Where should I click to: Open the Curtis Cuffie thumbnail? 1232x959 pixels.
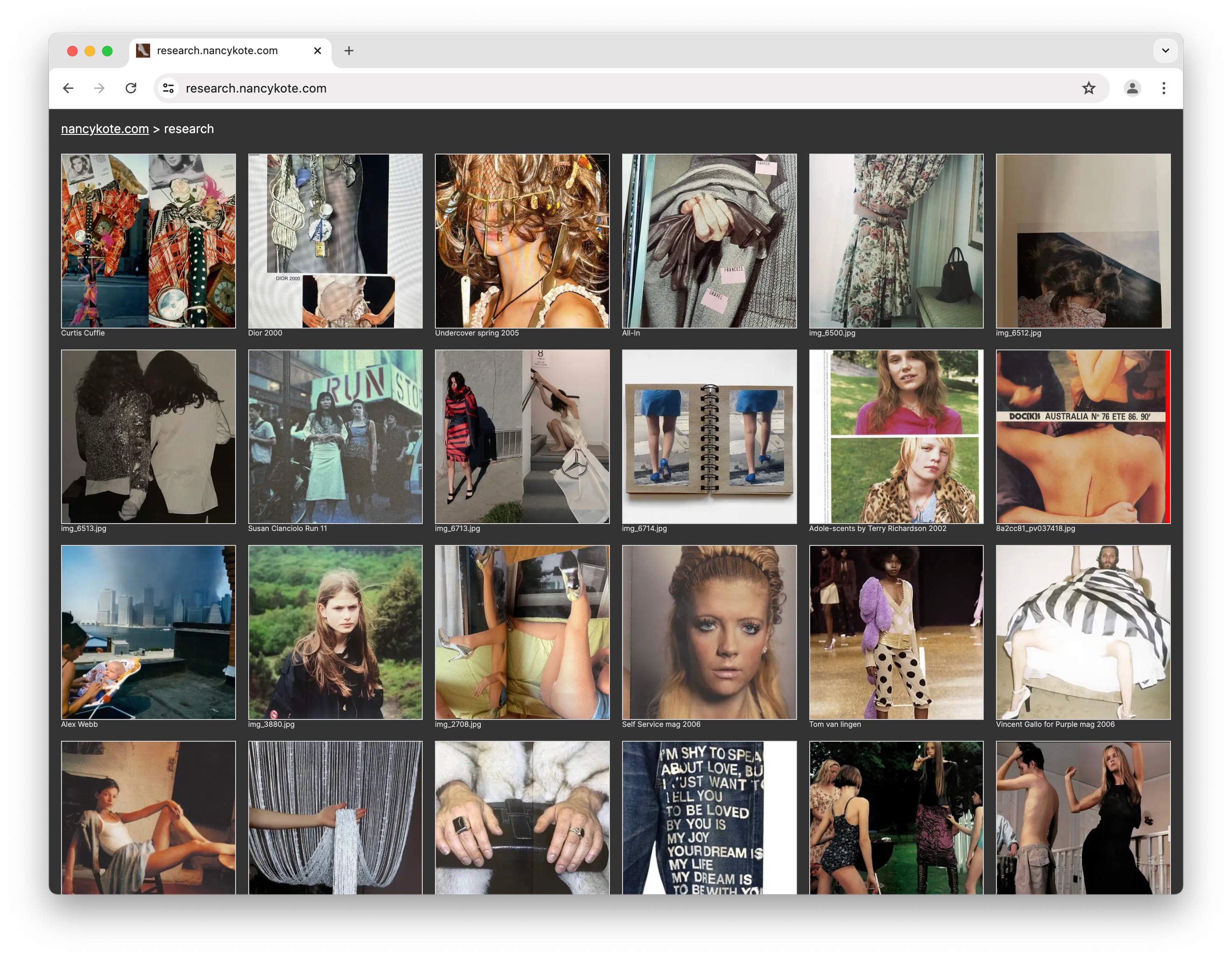[x=148, y=241]
